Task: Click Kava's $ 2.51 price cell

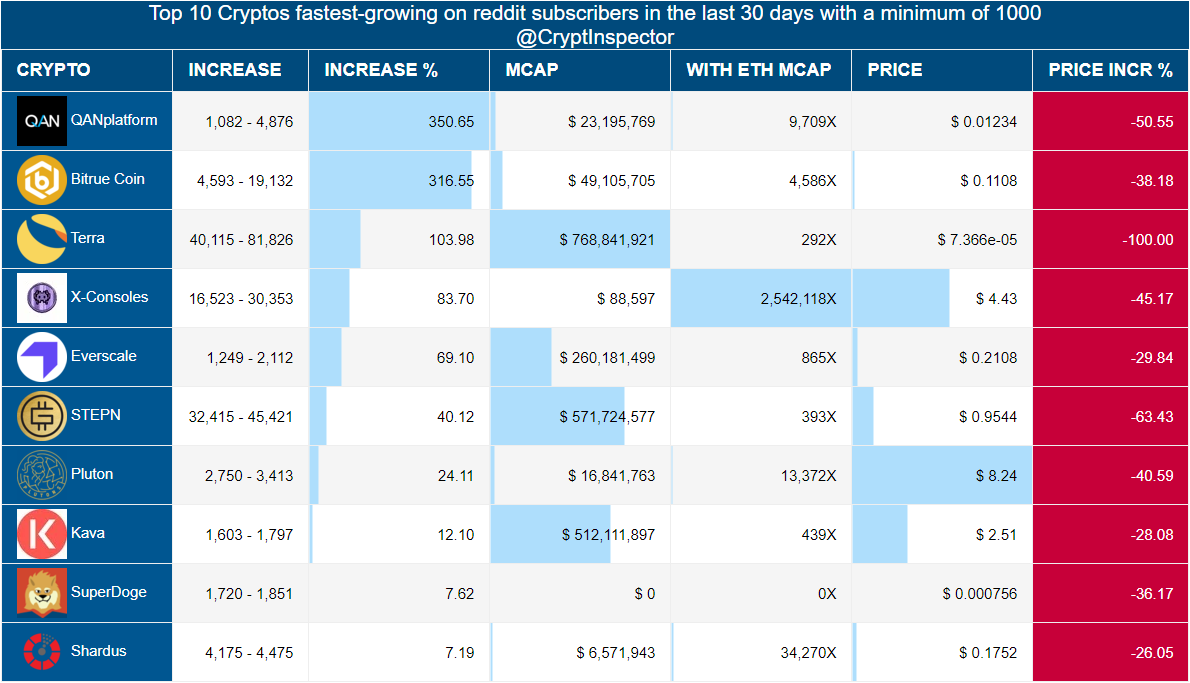Action: 942,534
